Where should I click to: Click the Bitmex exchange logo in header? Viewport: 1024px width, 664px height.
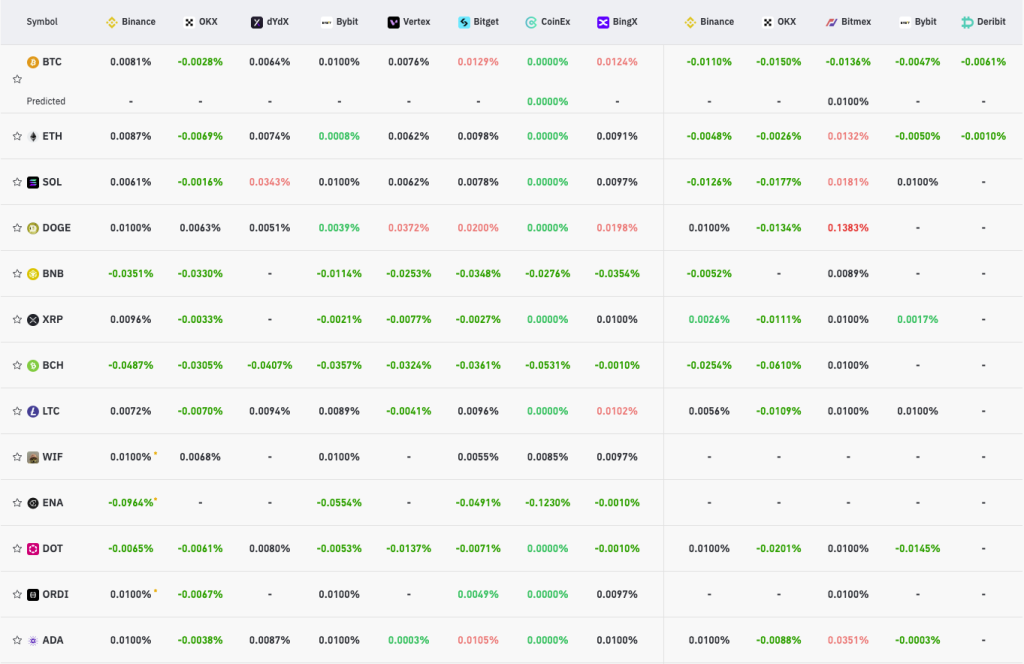coord(831,22)
